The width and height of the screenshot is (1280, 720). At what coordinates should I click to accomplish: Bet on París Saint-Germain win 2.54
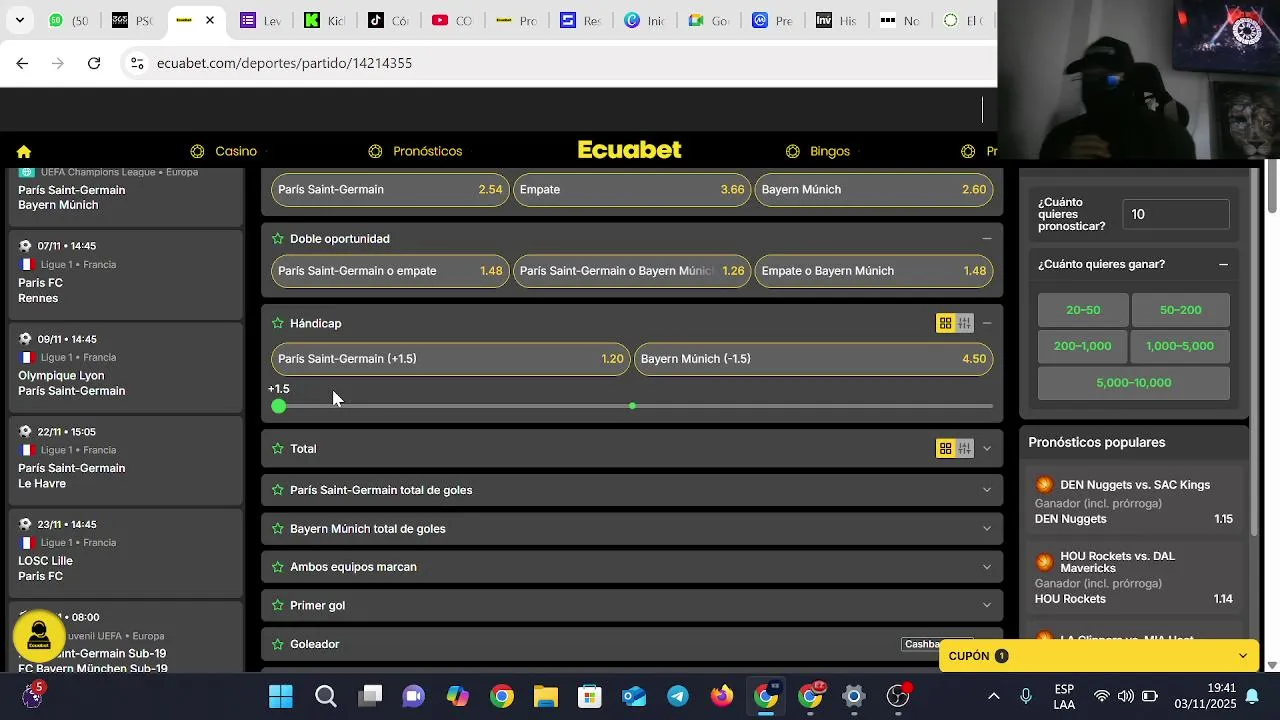(x=390, y=190)
